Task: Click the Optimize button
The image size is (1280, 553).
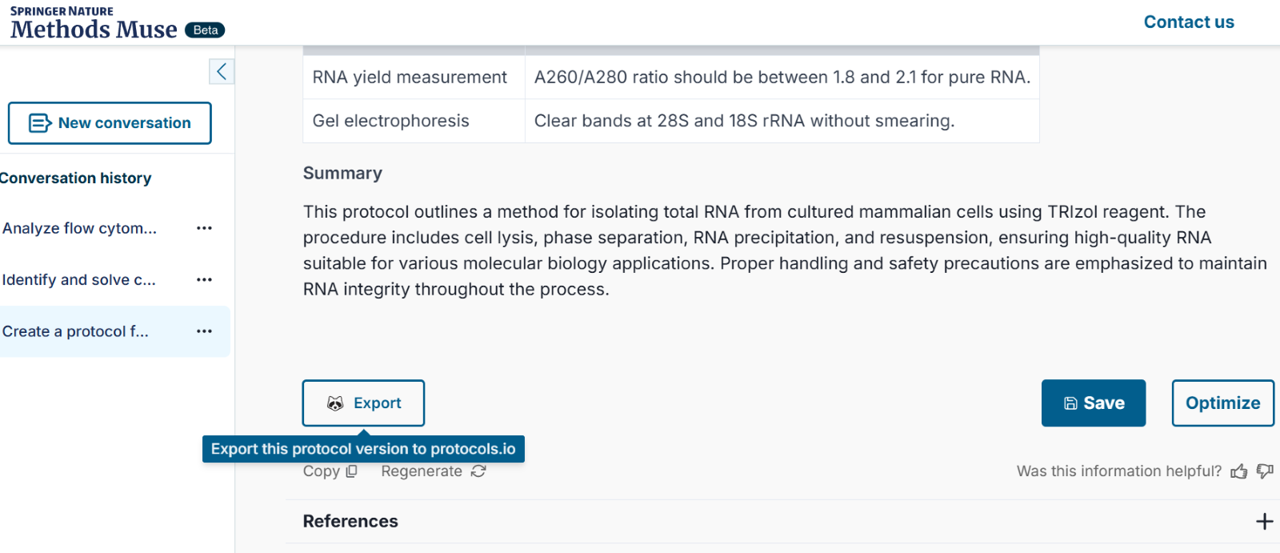Action: (x=1222, y=403)
